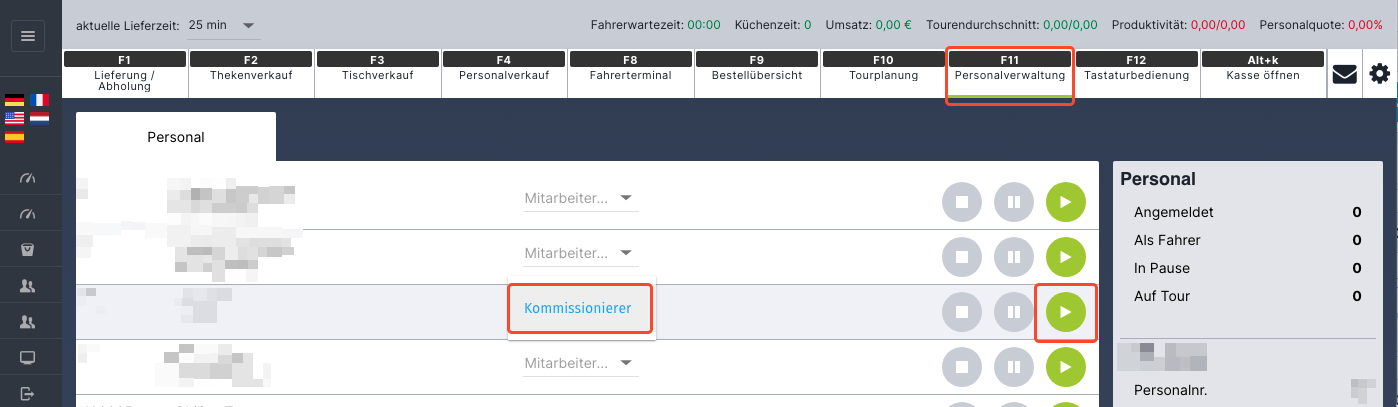Click the logout icon in sidebar

28,392
